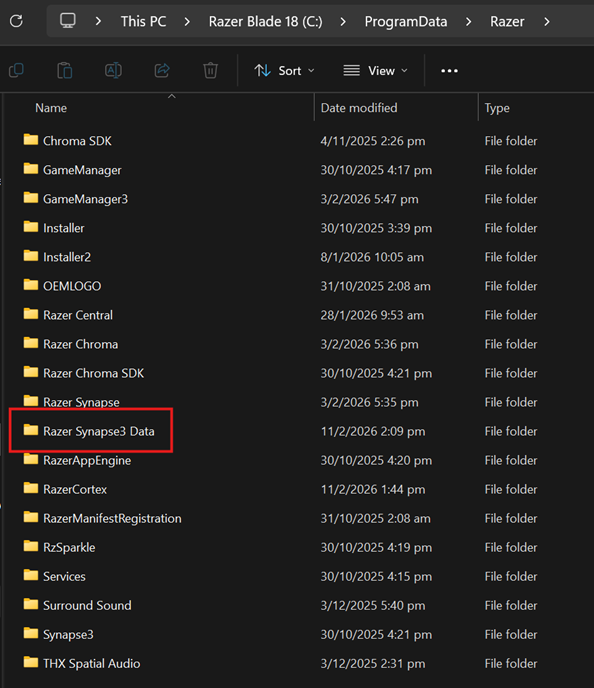Sort by the Name column header
594x688 pixels.
coord(51,108)
